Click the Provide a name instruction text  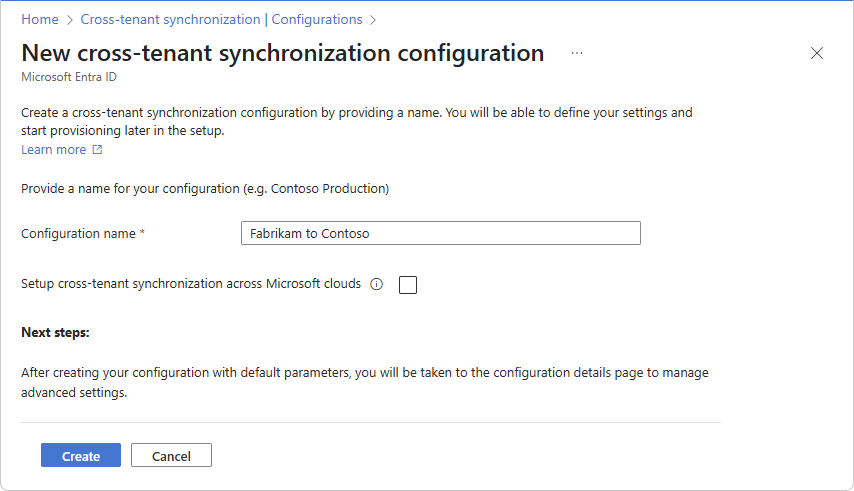tap(204, 188)
